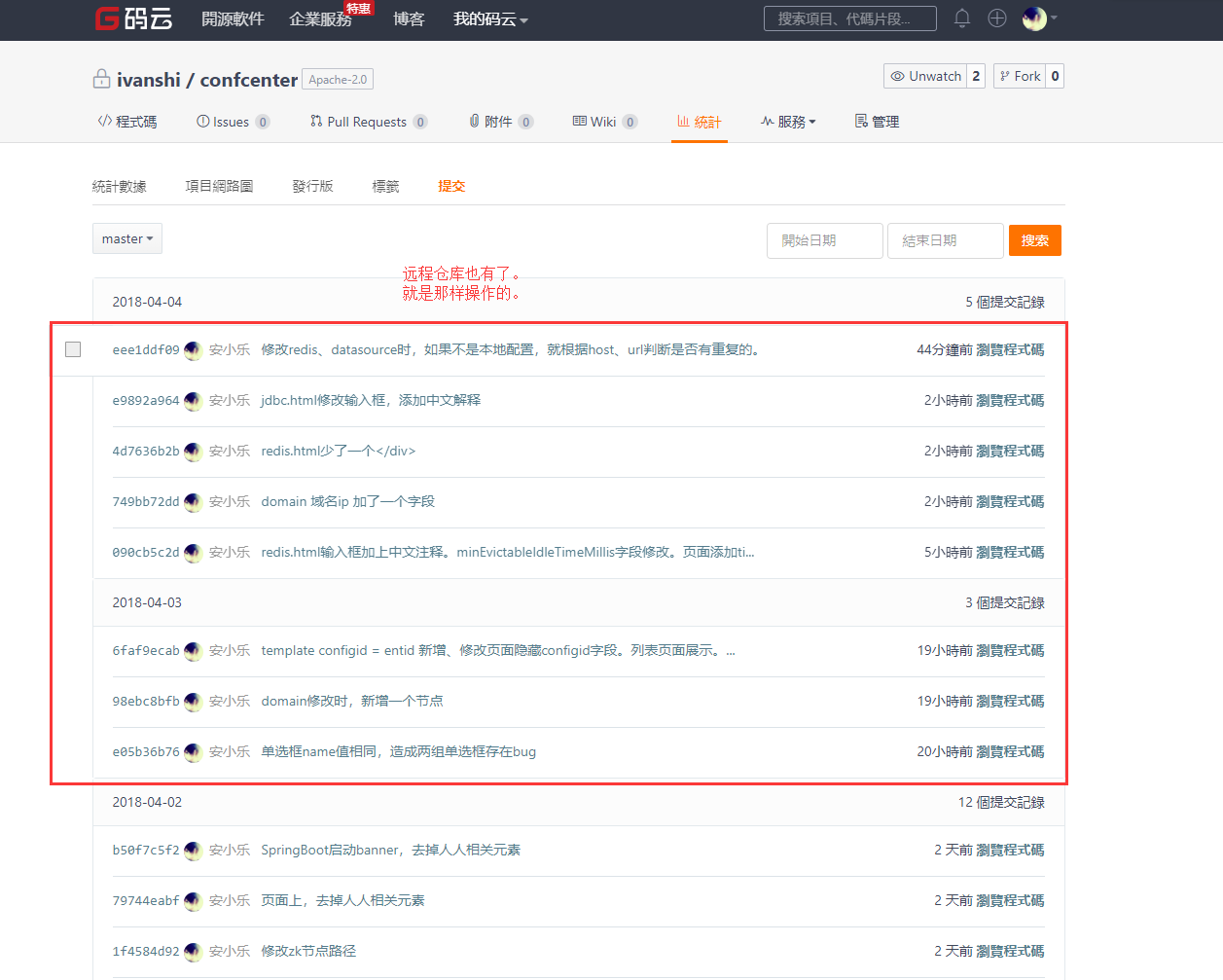Open commit hash eee1ddf09

146,349
